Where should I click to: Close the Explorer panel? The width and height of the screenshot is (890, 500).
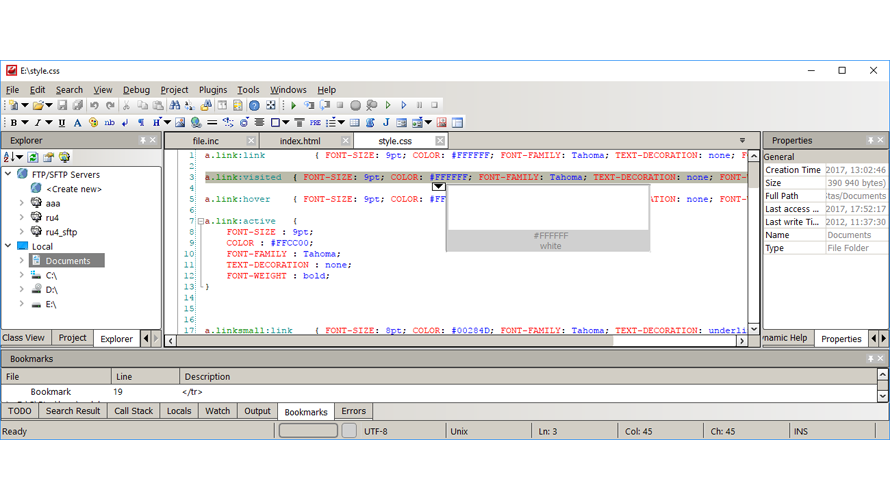[x=153, y=140]
